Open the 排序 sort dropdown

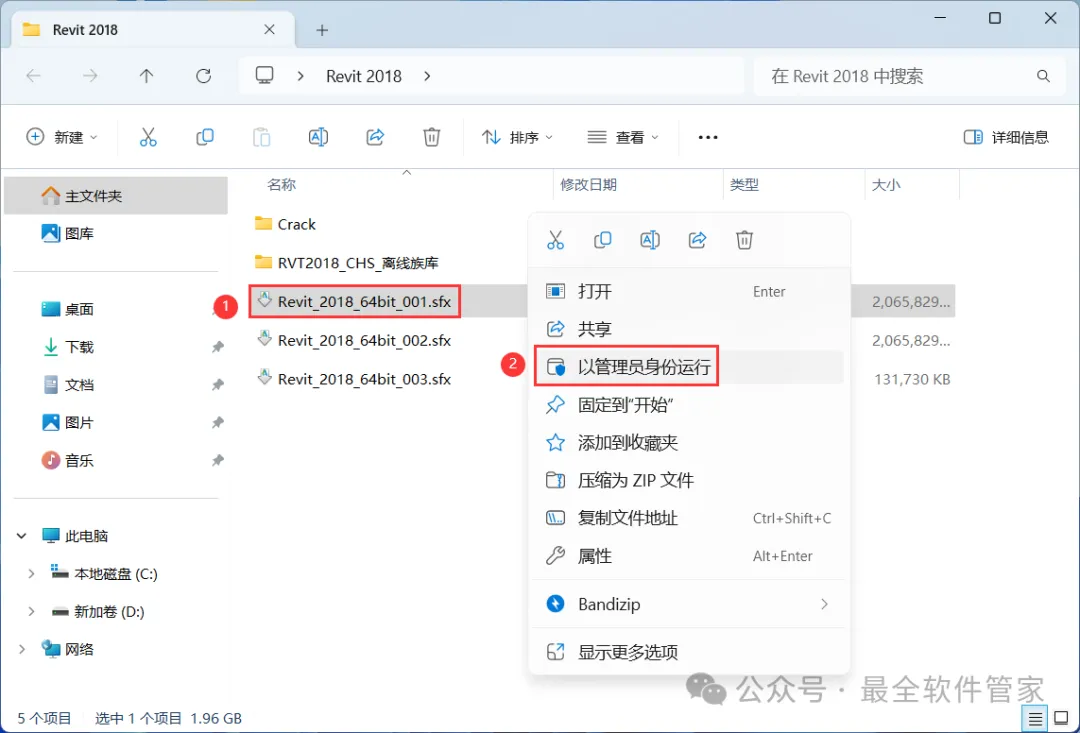pos(517,137)
